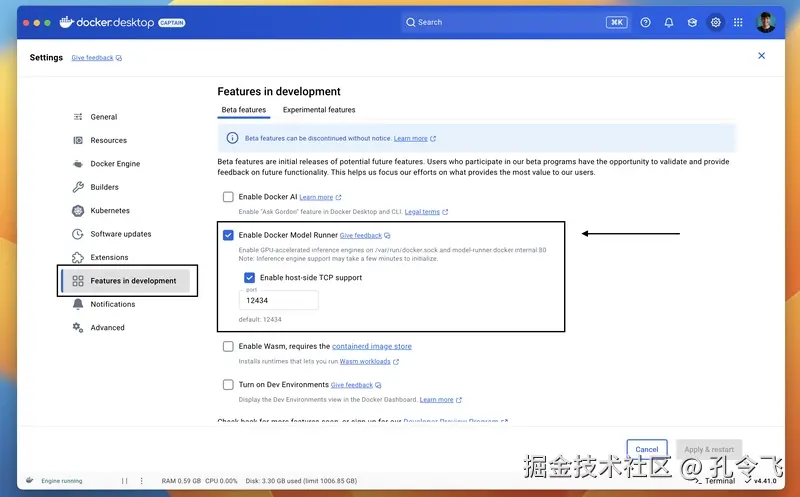Click the ⌘K shortcut badge
Image resolution: width=800 pixels, height=497 pixels.
[616, 22]
